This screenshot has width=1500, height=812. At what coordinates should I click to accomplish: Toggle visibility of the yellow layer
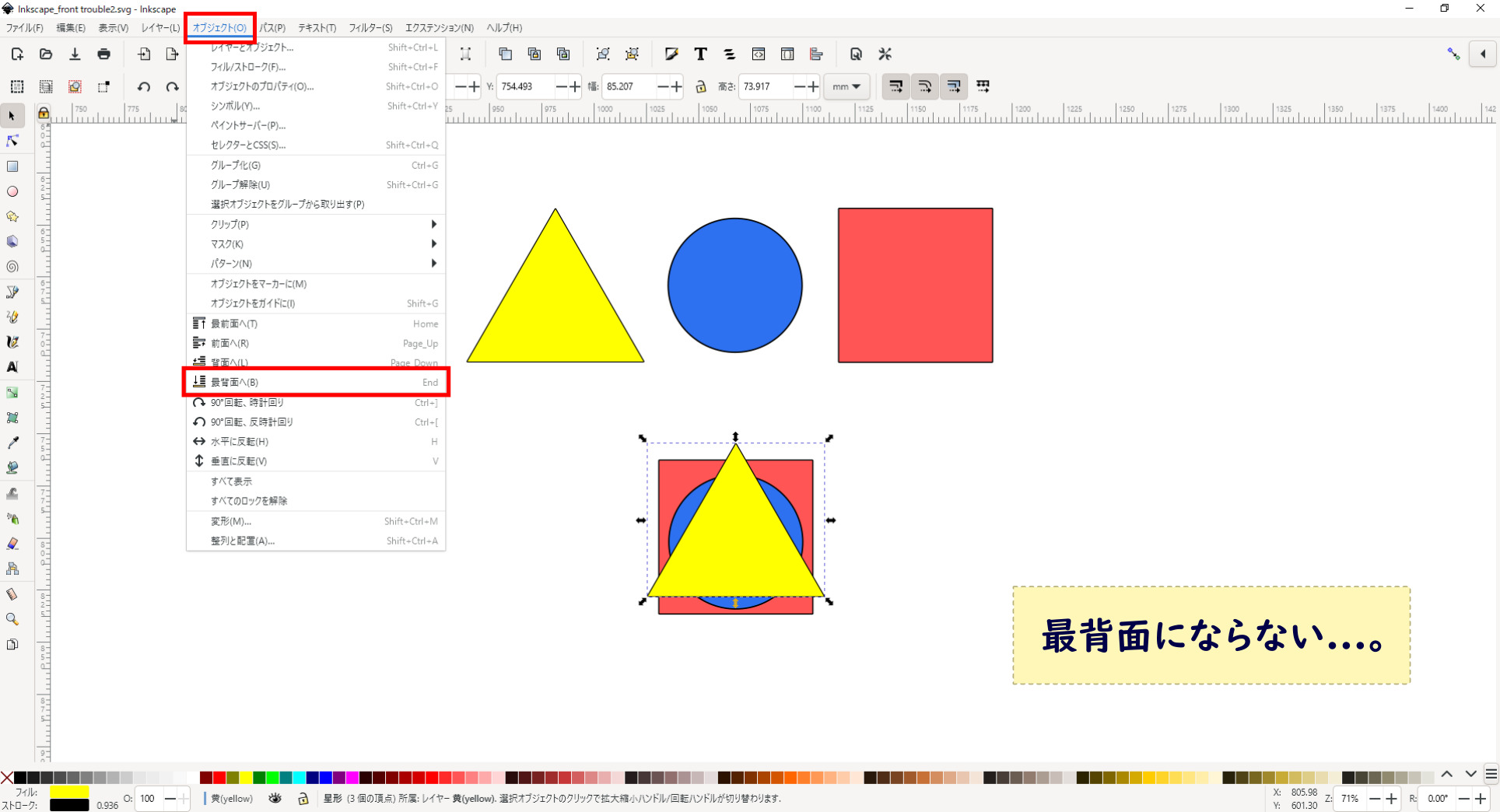(275, 799)
